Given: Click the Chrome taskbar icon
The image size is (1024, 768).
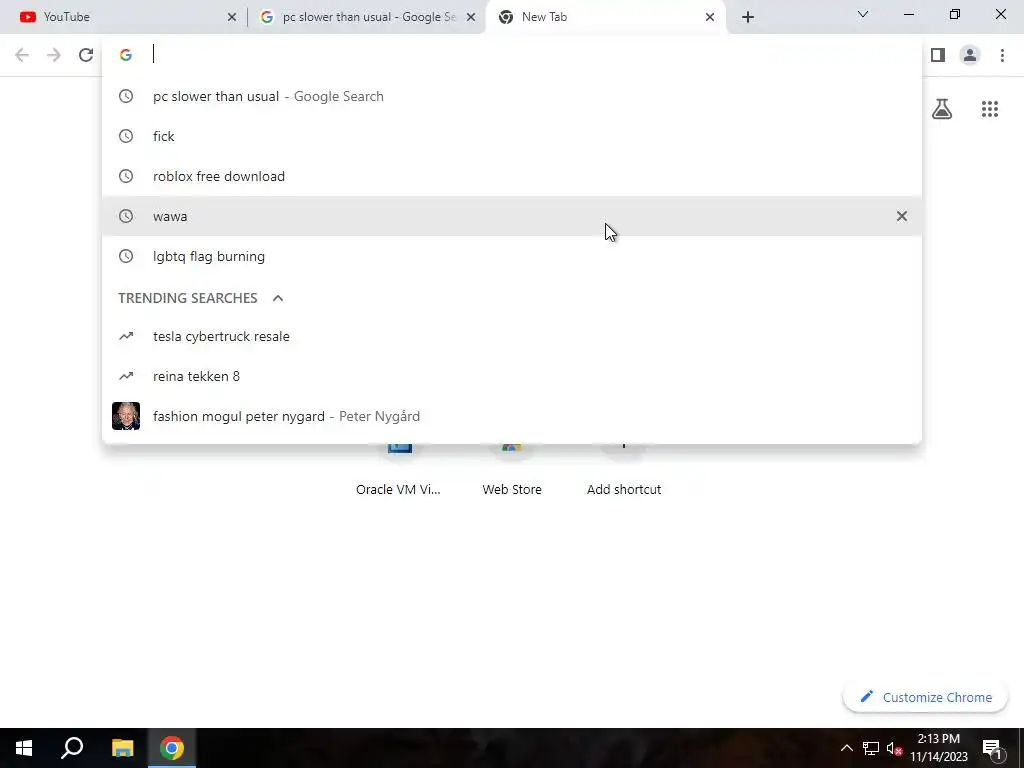Looking at the screenshot, I should pyautogui.click(x=172, y=748).
